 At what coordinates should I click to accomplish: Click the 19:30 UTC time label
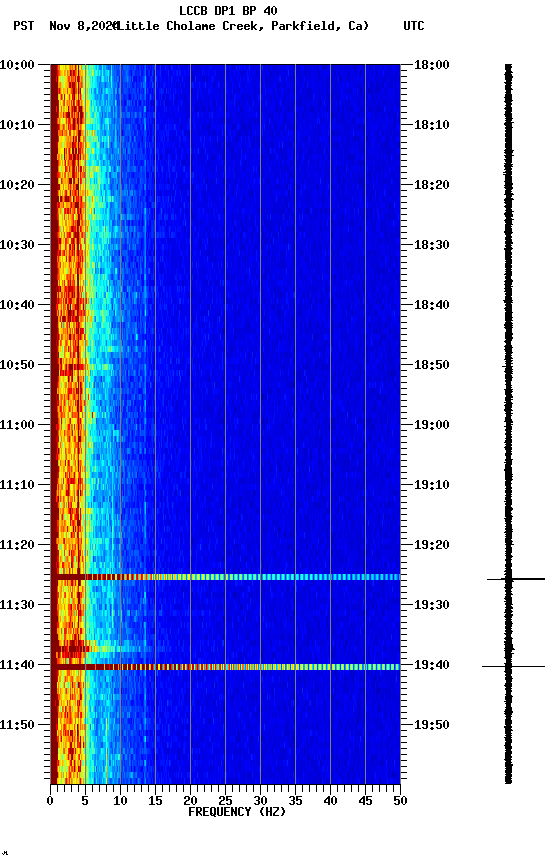[431, 606]
